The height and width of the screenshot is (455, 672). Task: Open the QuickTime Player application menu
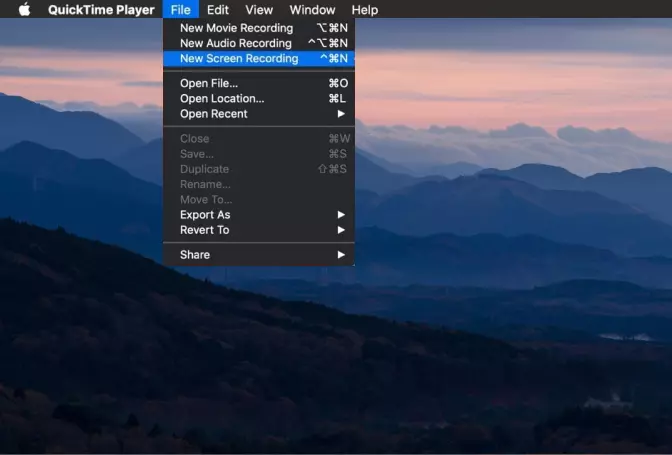click(101, 9)
